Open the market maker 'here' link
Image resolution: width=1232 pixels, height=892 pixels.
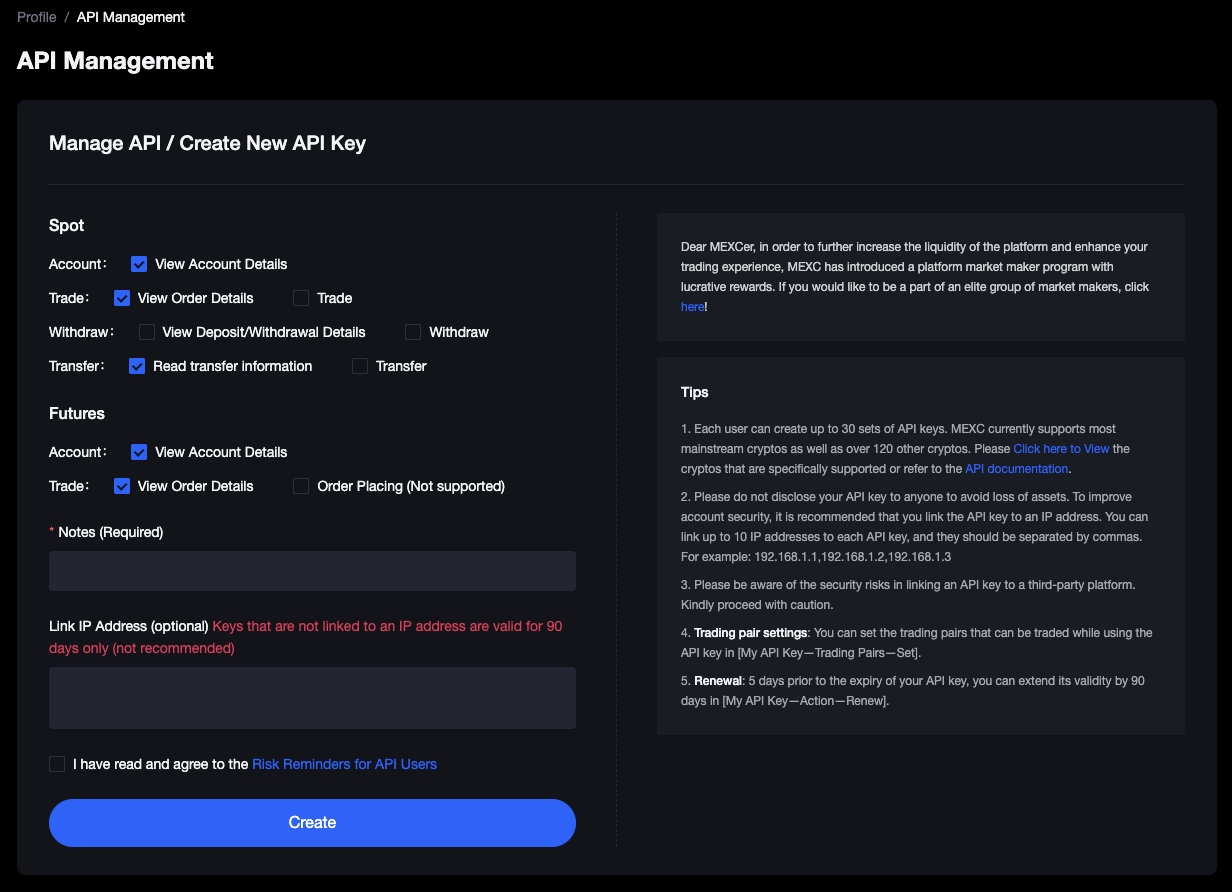[x=692, y=307]
